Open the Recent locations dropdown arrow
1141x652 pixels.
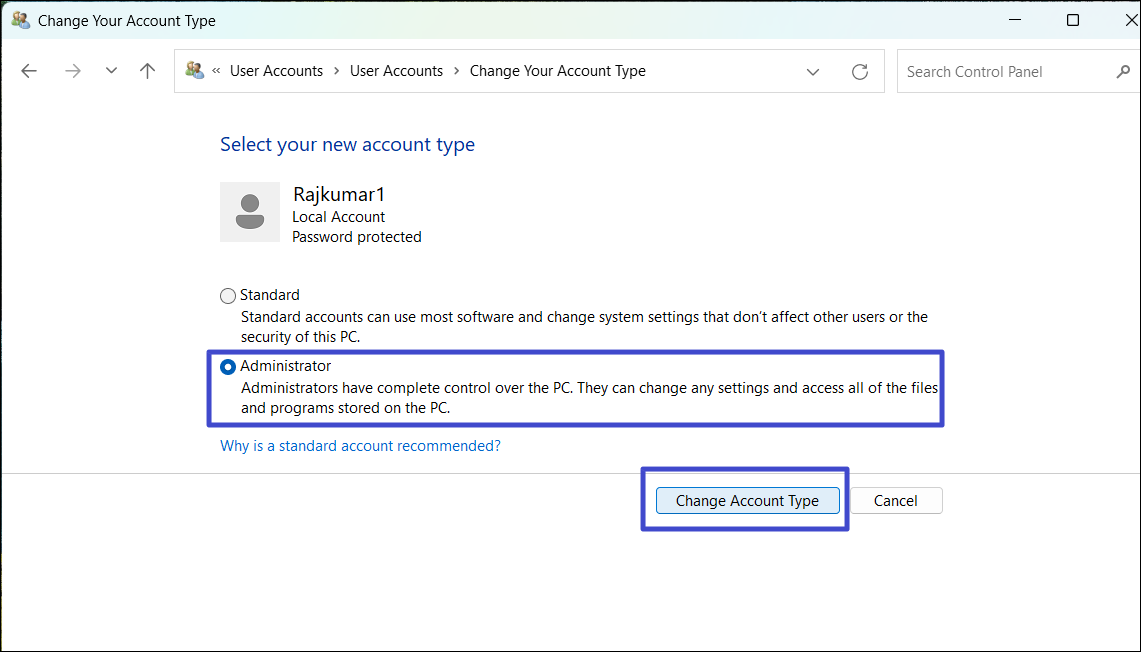point(111,71)
